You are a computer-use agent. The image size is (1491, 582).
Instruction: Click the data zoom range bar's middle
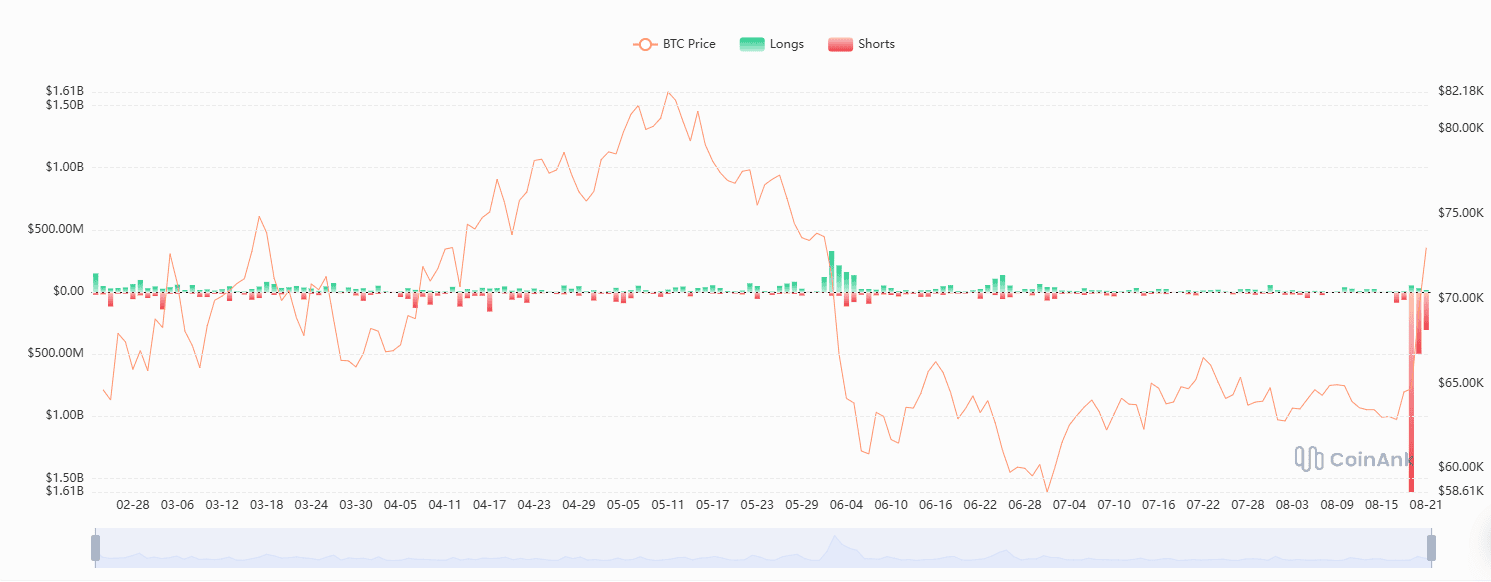tap(763, 548)
